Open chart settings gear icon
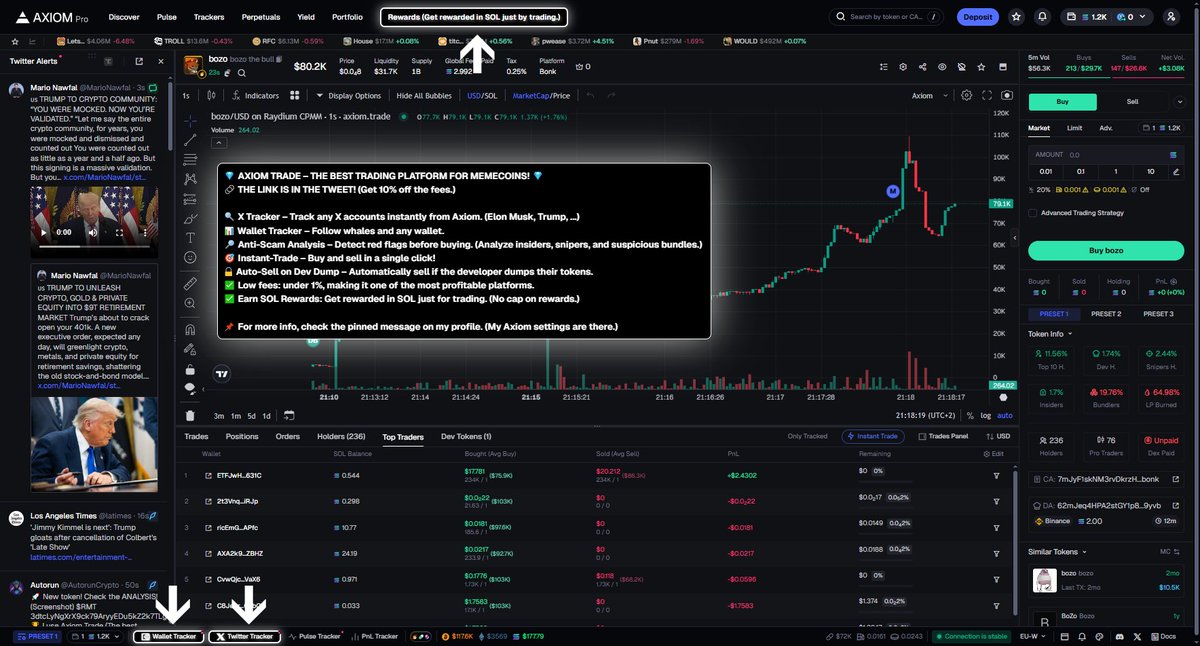Viewport: 1200px width, 646px height. click(x=966, y=96)
